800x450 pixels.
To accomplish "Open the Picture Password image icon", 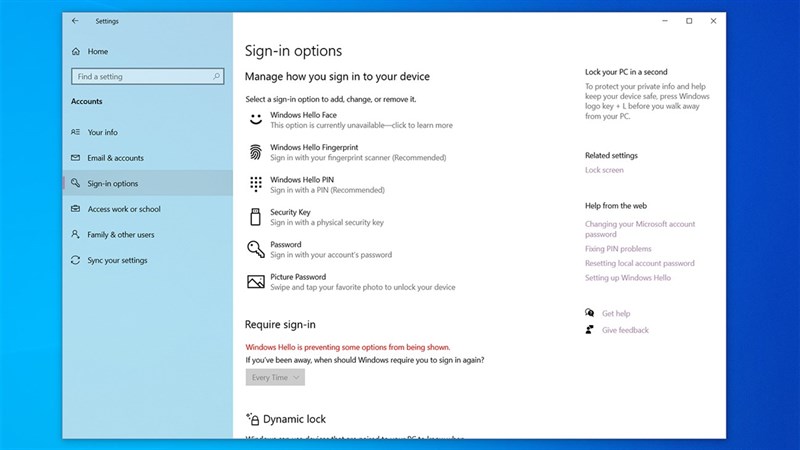I will (x=255, y=282).
